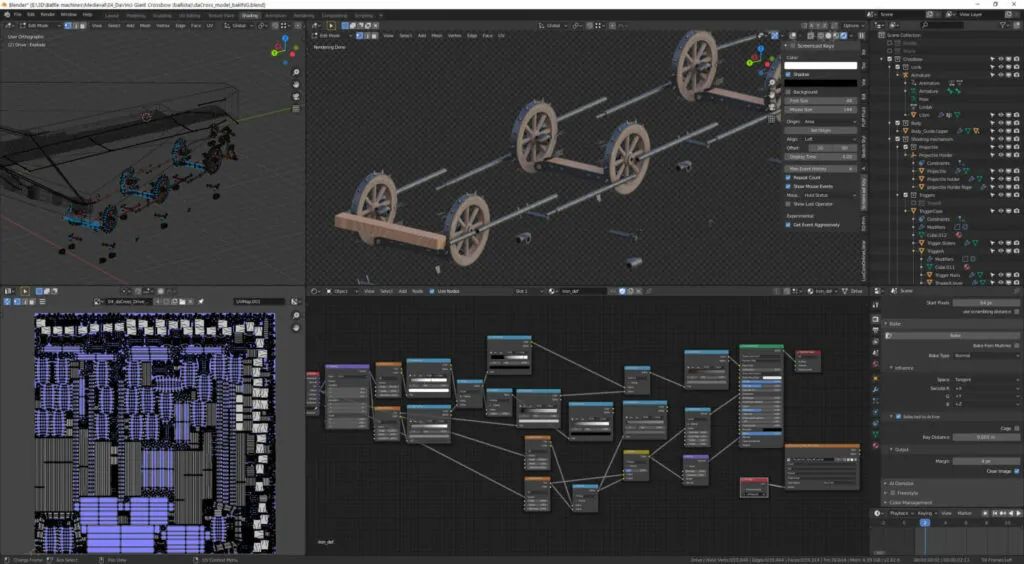Viewport: 1024px width, 564px height.
Task: Open the Slot 1 dropdown in shader editor
Action: (528, 291)
